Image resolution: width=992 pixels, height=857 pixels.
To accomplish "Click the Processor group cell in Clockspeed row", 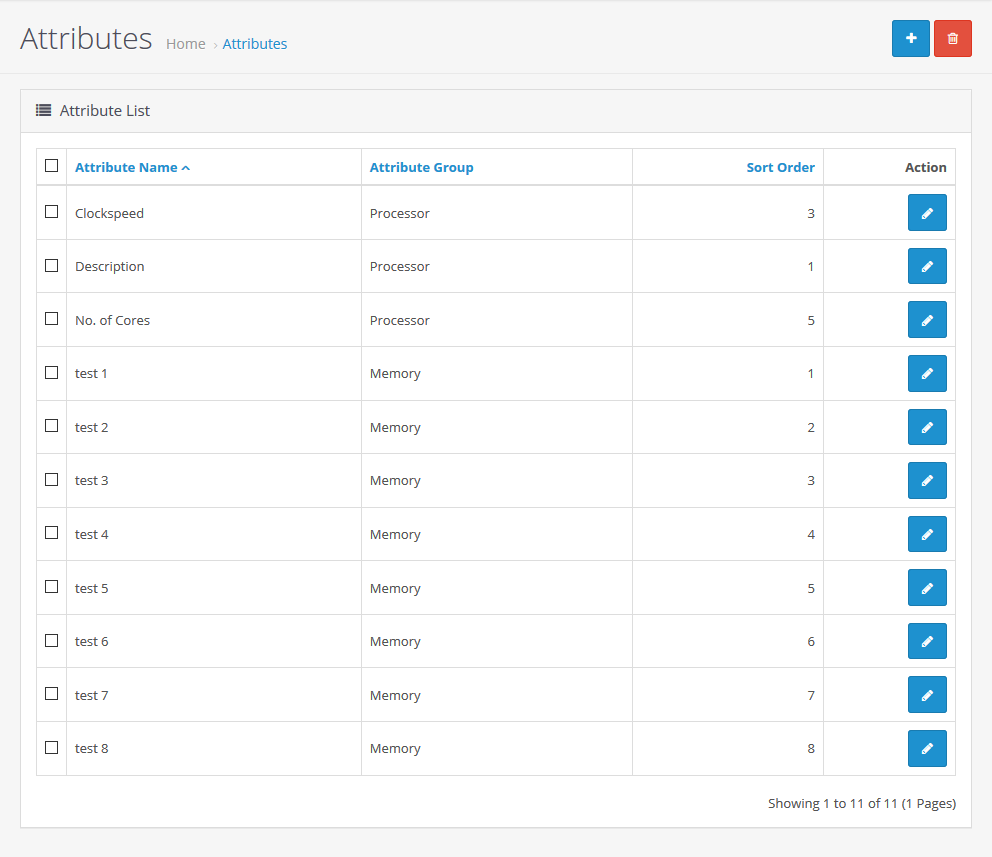I will click(497, 213).
